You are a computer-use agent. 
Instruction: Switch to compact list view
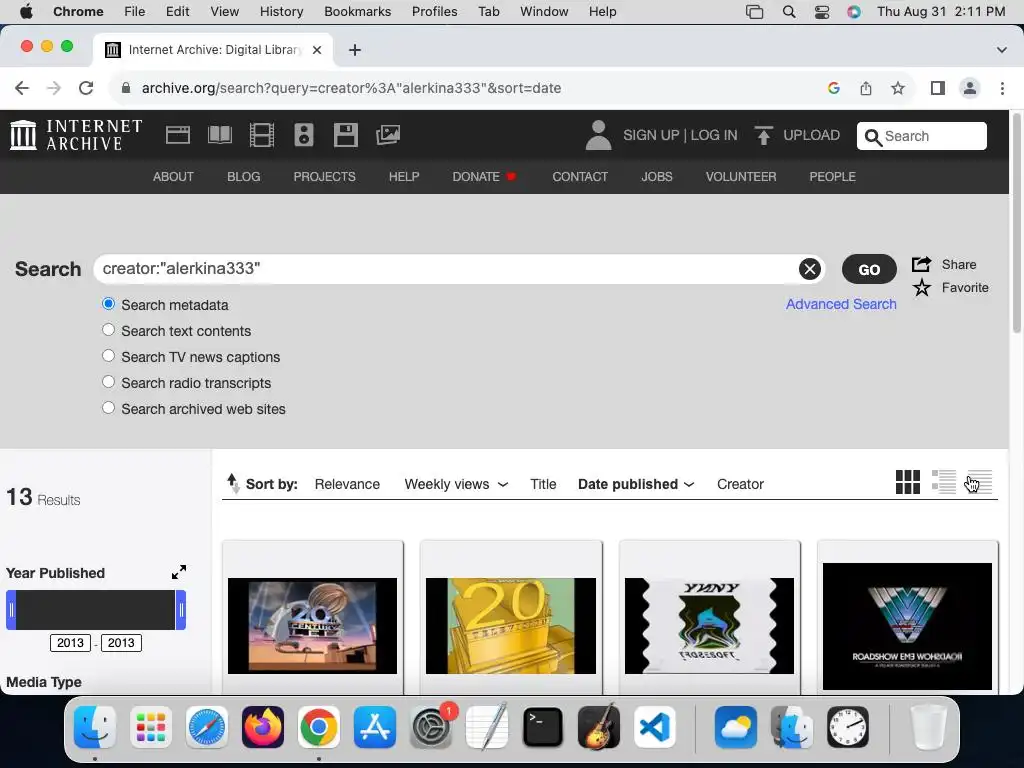980,482
